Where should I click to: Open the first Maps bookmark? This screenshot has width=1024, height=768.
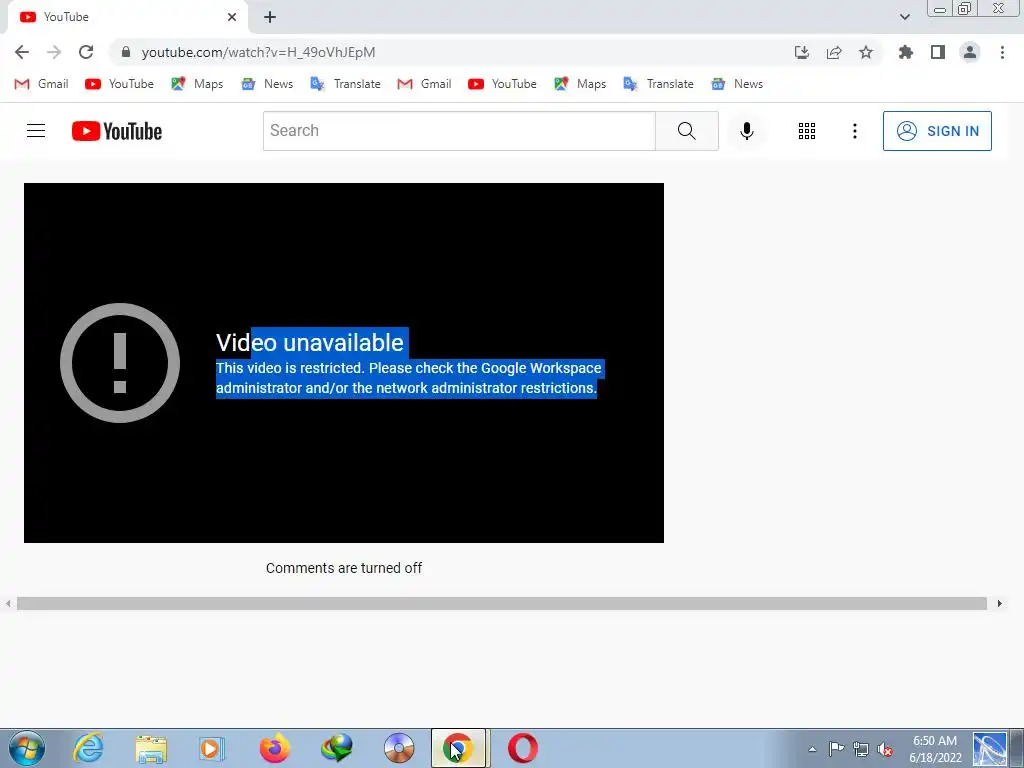coord(197,84)
